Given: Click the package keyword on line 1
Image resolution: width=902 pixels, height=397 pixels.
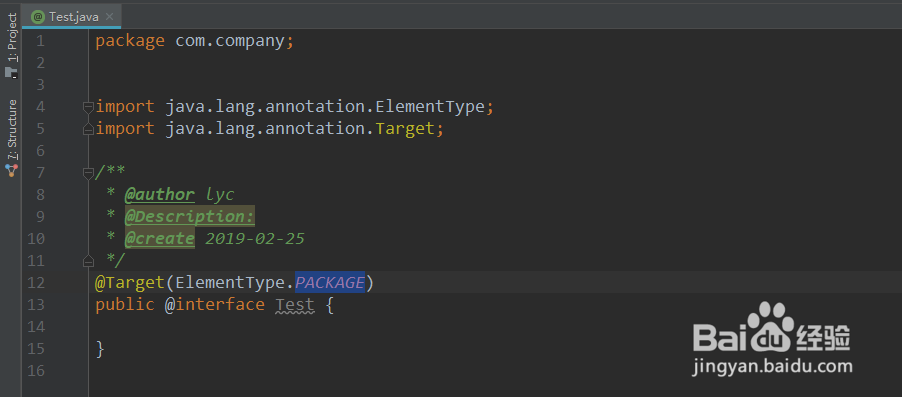Looking at the screenshot, I should click(130, 41).
